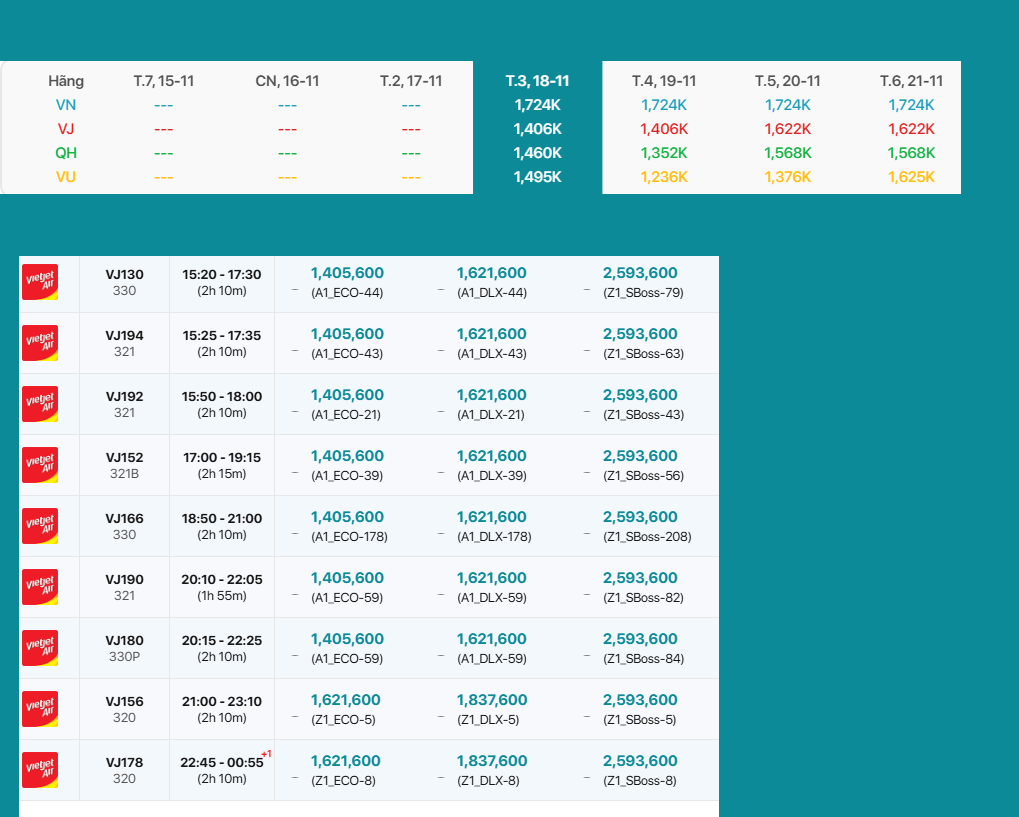Click the Vietjet Air logo for VJ192
This screenshot has height=817, width=1019.
(x=40, y=404)
